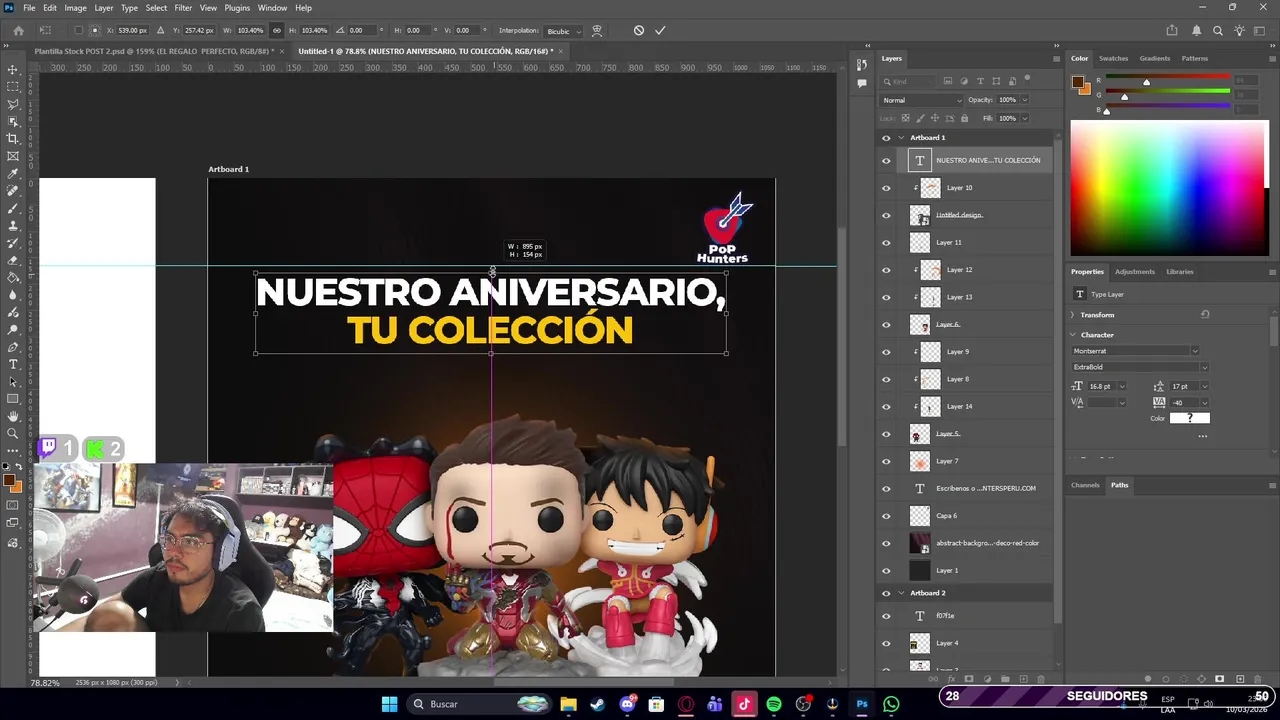
Task: Select the Rectangular Marquee tool
Action: click(x=13, y=87)
